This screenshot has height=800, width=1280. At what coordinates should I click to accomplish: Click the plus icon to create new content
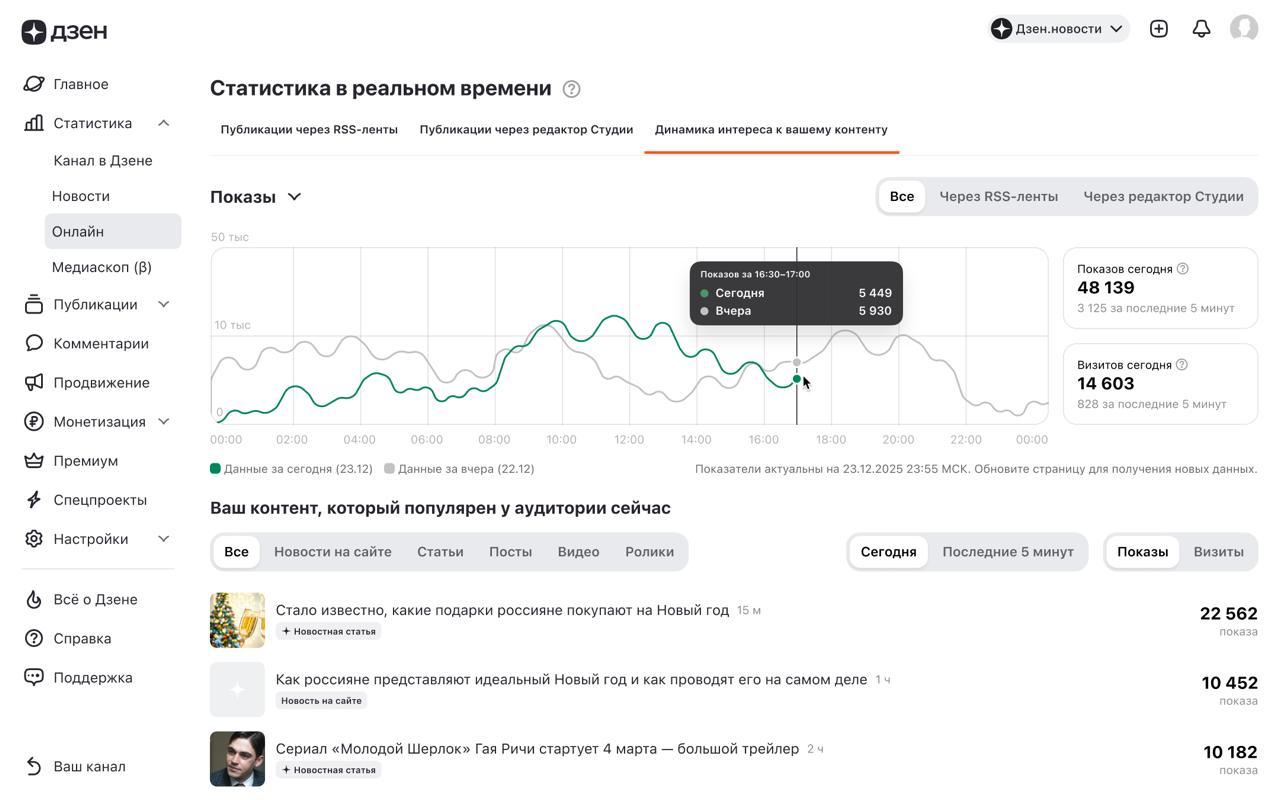(x=1158, y=26)
